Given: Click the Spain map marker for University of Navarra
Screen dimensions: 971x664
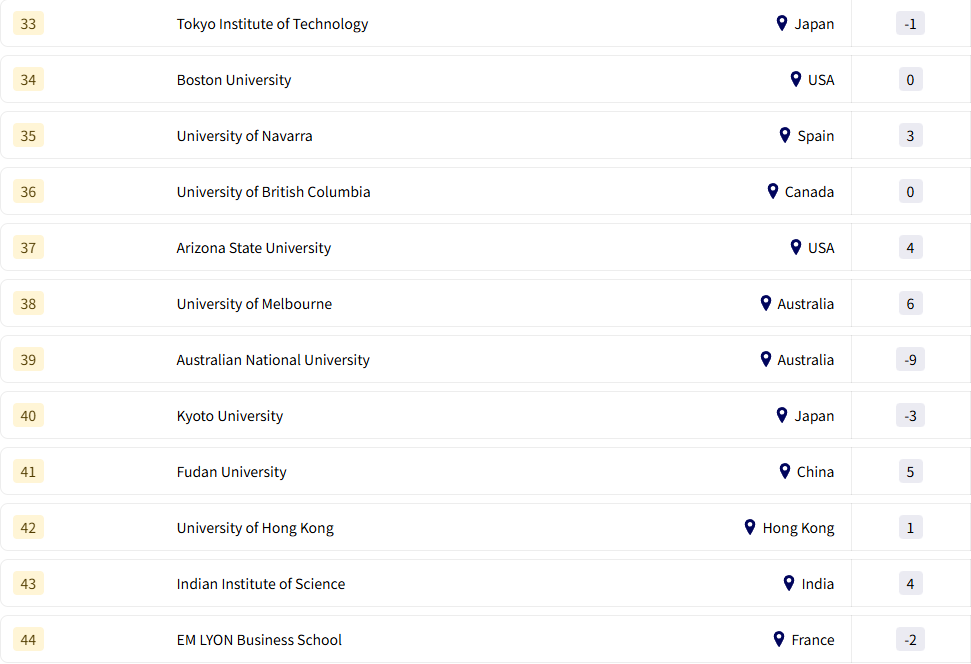Looking at the screenshot, I should click(x=784, y=135).
